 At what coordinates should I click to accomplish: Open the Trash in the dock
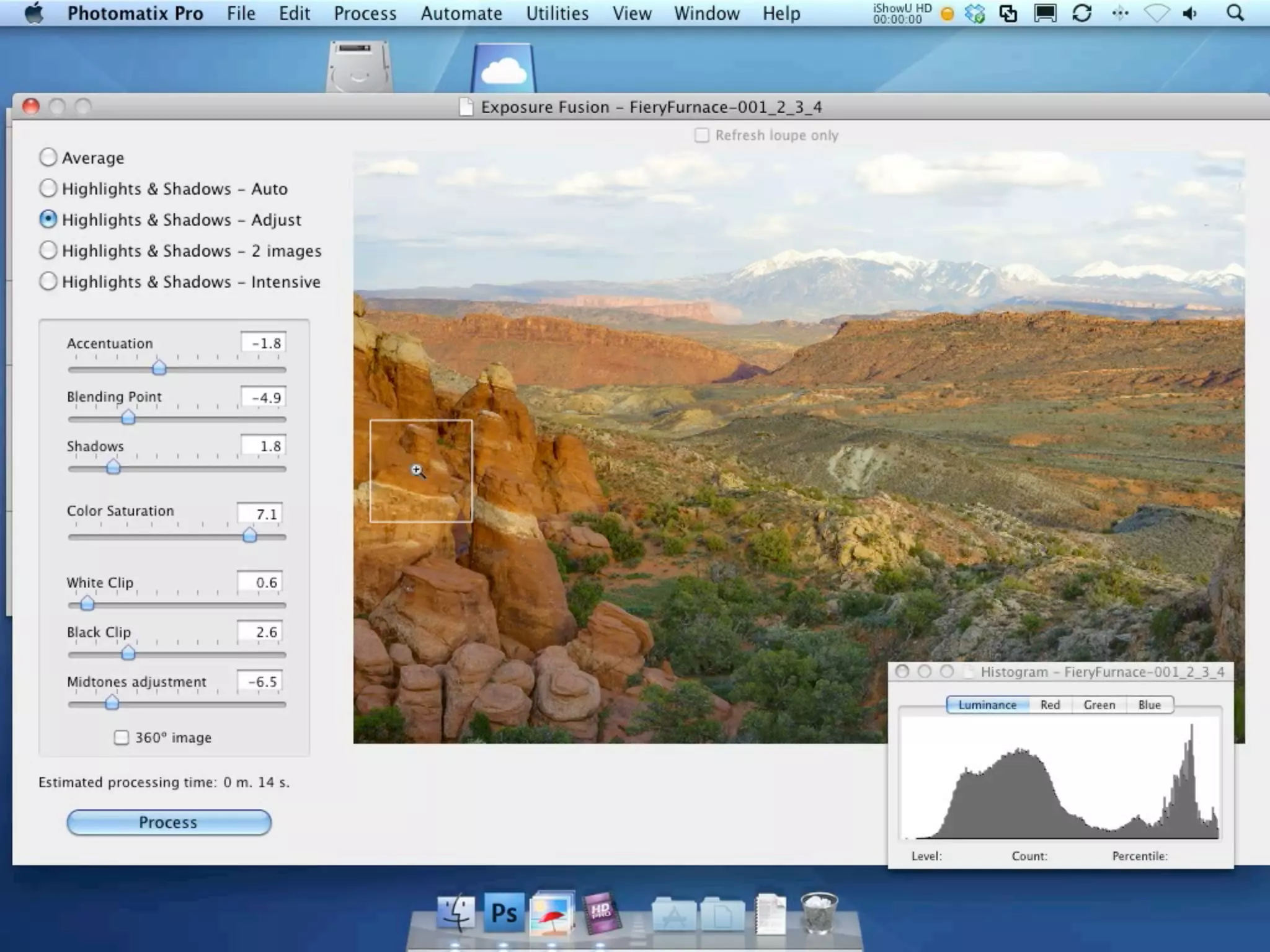pyautogui.click(x=819, y=912)
